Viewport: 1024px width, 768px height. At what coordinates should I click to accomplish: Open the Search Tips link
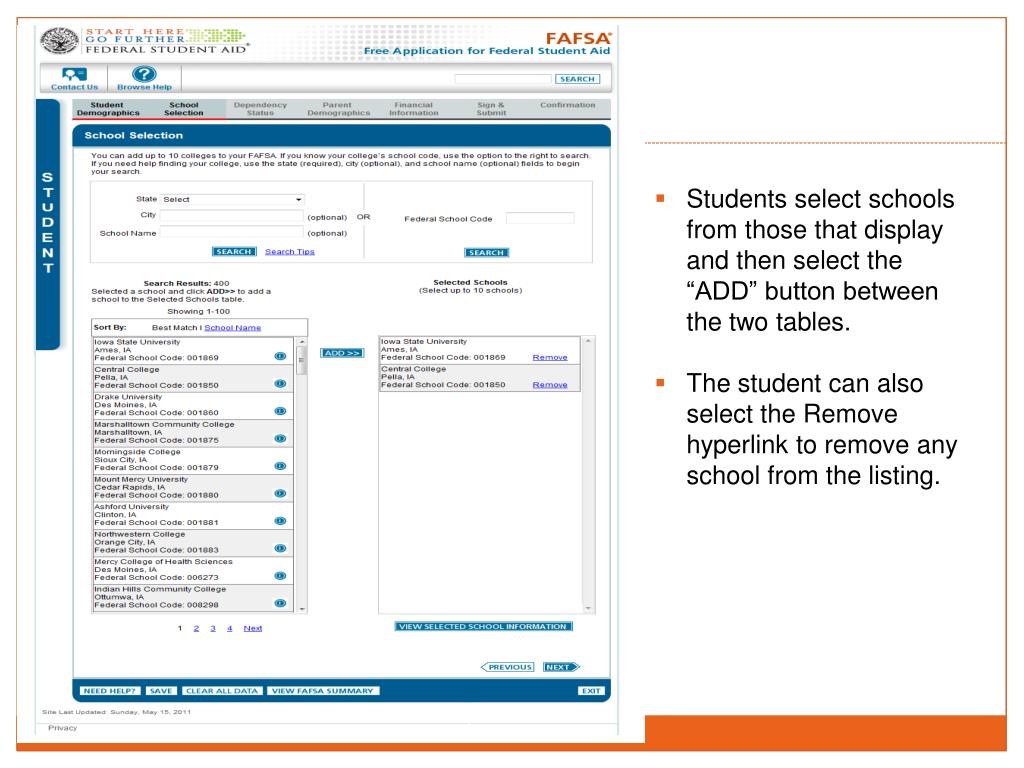[x=289, y=251]
